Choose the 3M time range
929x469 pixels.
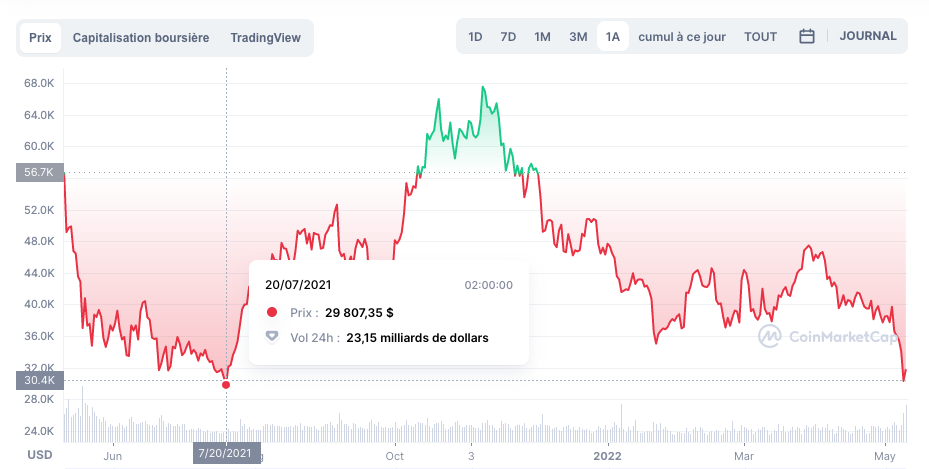click(578, 37)
